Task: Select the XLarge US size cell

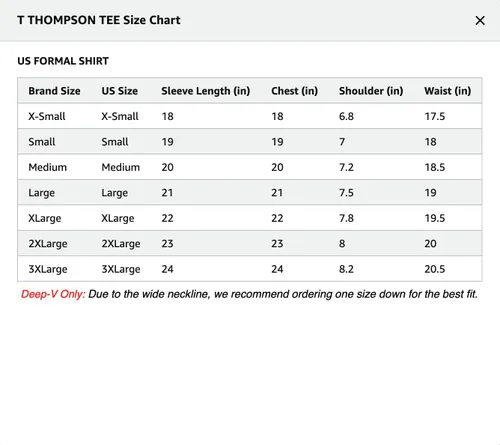Action: tap(118, 218)
